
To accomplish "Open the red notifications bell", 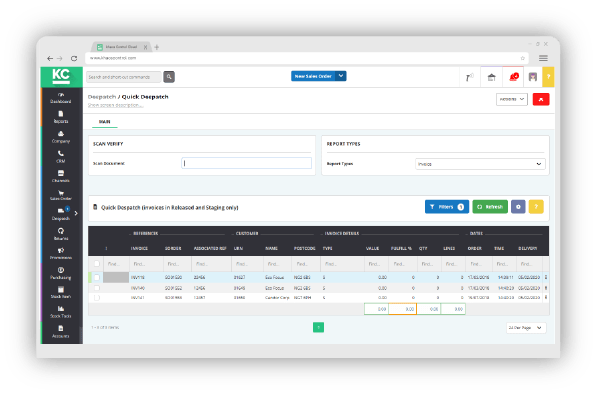I will click(514, 77).
